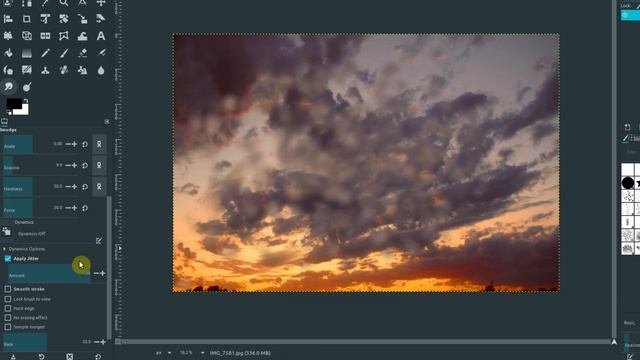Open the zoom percentage dropdown
Image resolution: width=640 pixels, height=360 pixels.
202,353
